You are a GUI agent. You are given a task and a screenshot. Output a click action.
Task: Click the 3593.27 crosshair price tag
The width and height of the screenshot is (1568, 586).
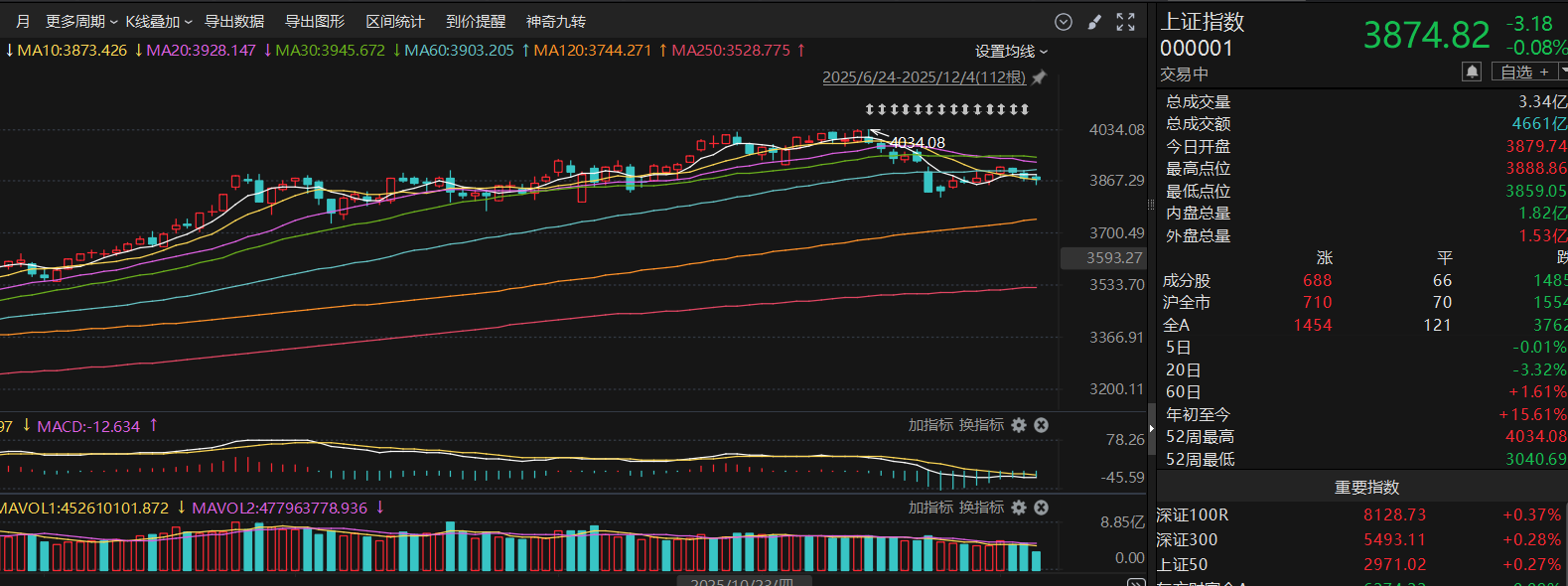pos(1102,258)
